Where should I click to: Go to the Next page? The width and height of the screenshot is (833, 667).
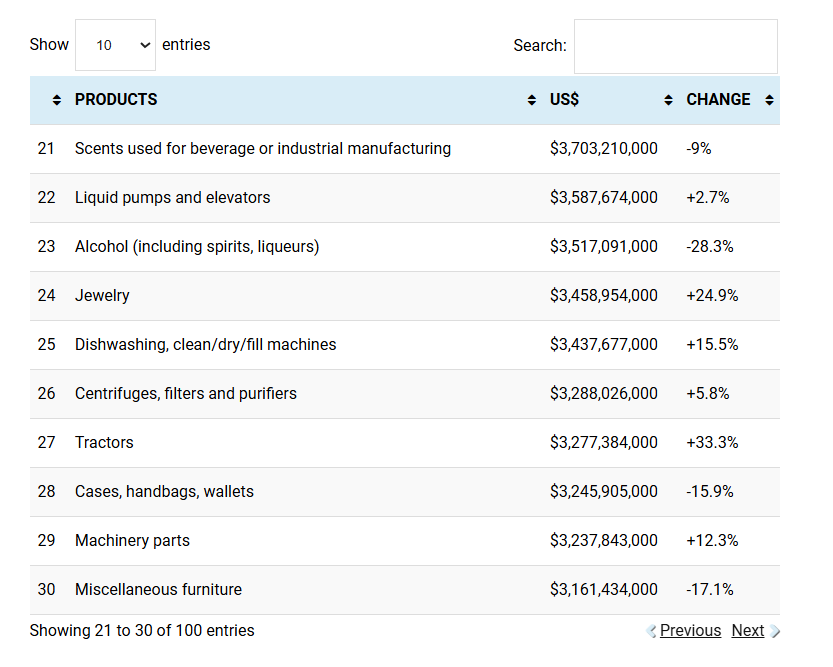(747, 630)
